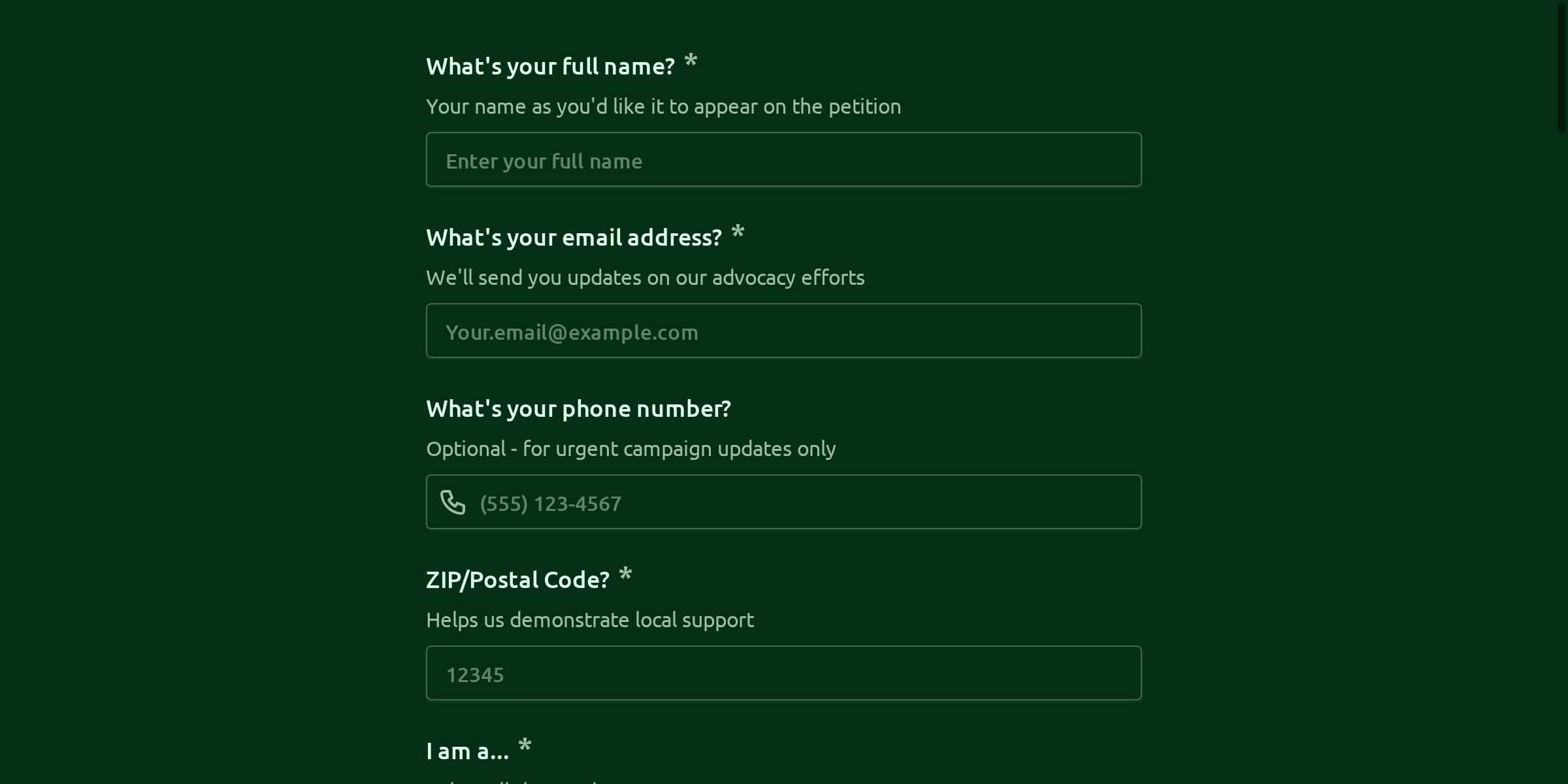Screen dimensions: 1568x784
Task: Click into the phone number field
Action: coord(804,502)
